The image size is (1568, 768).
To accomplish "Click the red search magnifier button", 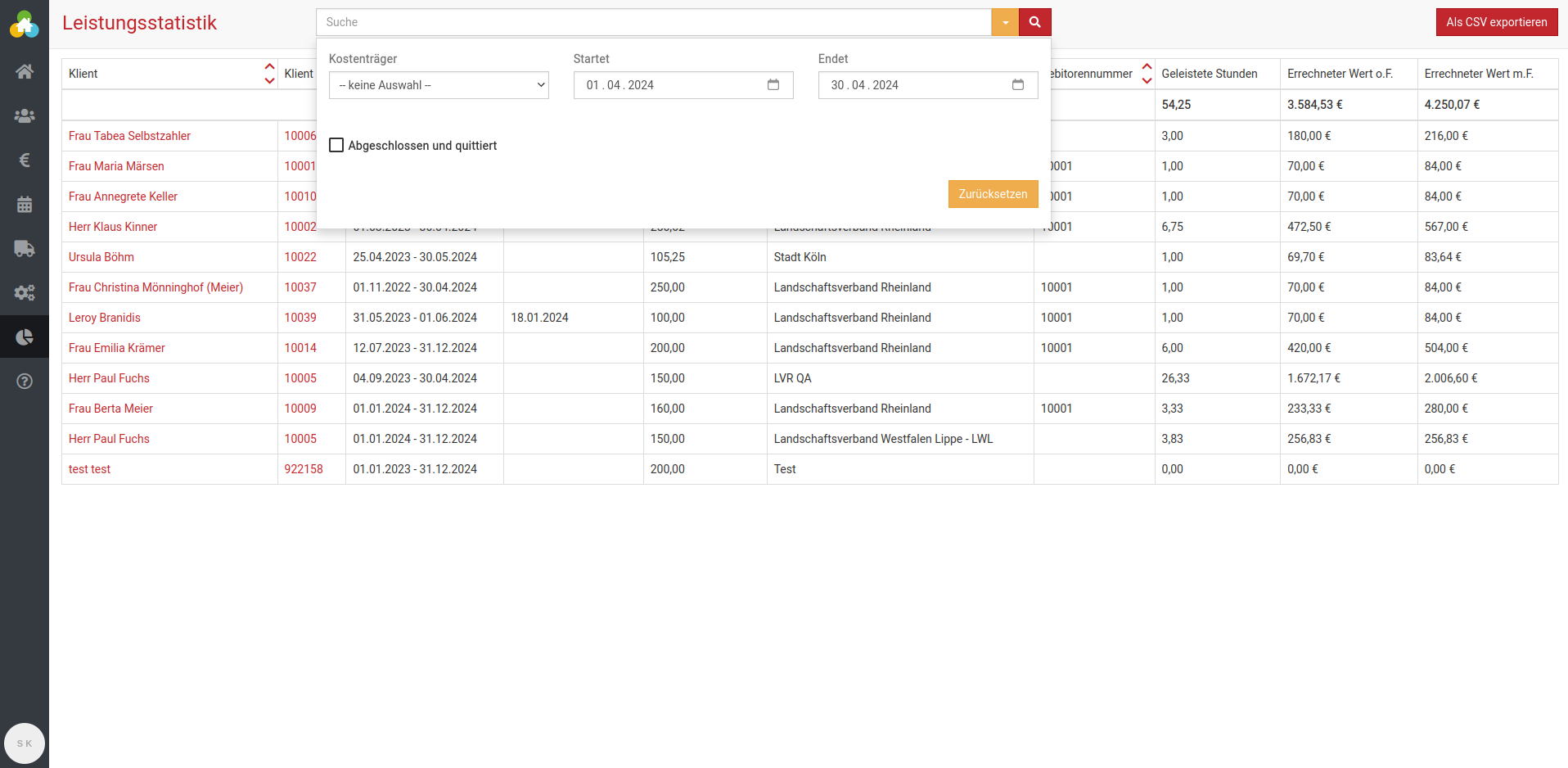I will 1034,22.
